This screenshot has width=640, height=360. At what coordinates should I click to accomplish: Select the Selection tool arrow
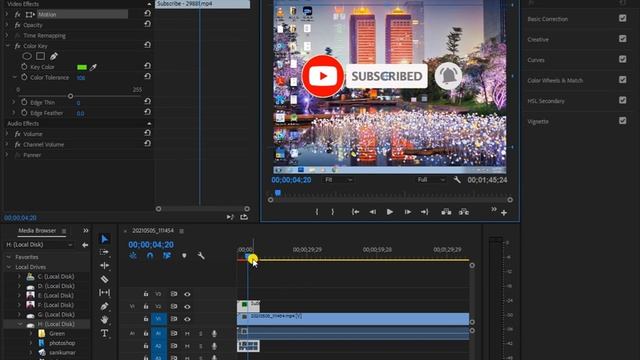click(x=104, y=239)
